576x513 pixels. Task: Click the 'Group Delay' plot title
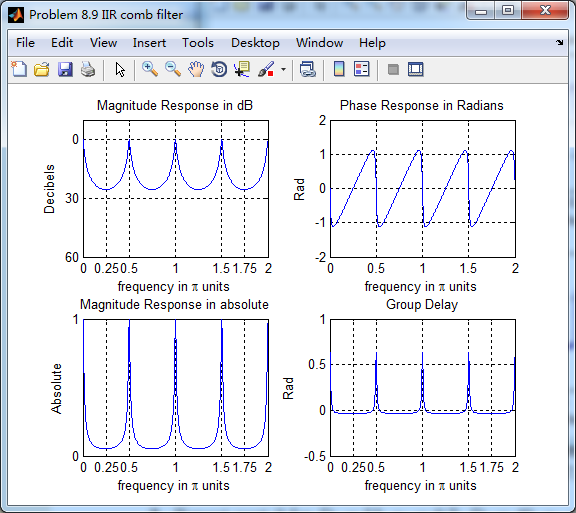[422, 305]
